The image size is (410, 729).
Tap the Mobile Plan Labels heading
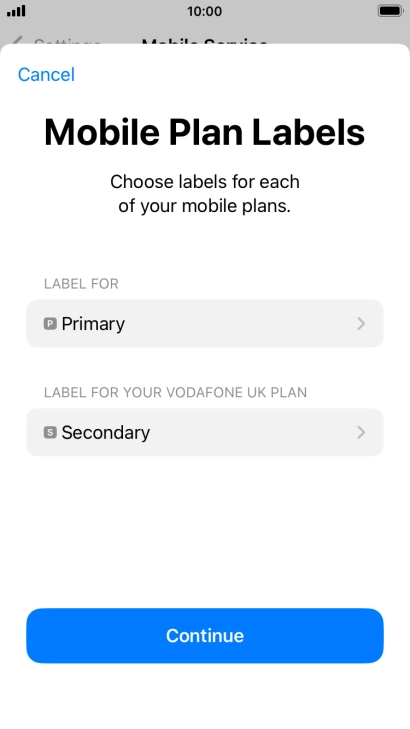[x=205, y=132]
